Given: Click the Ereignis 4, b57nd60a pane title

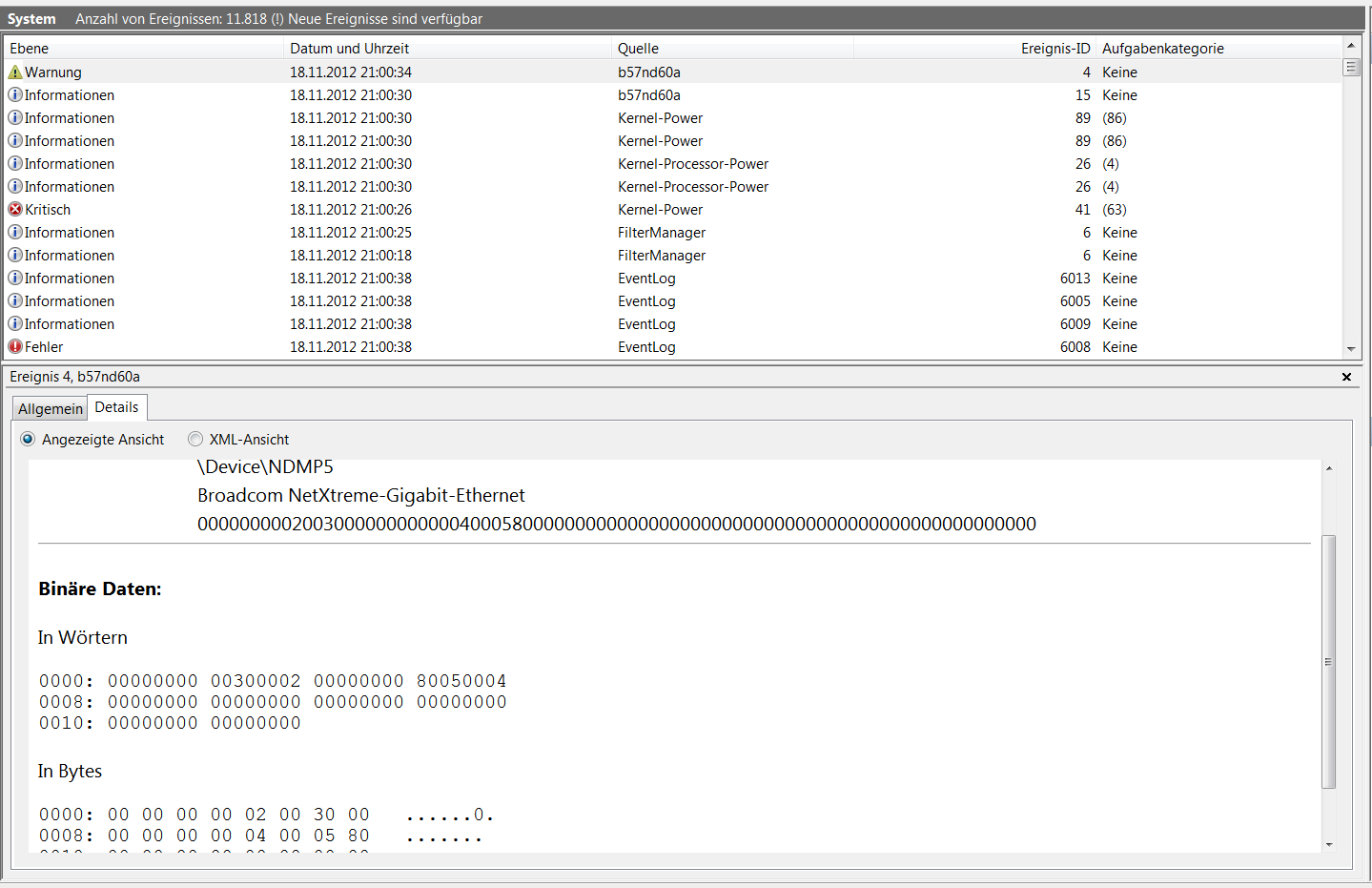Looking at the screenshot, I should pyautogui.click(x=74, y=377).
